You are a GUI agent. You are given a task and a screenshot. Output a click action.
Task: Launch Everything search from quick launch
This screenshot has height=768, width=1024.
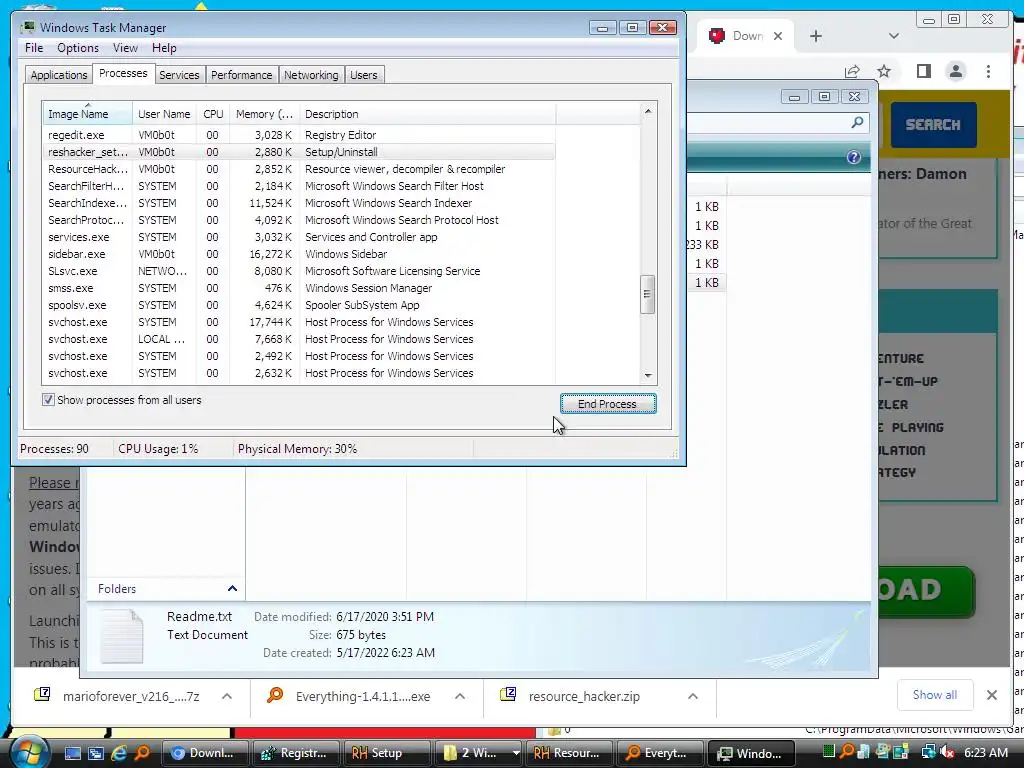pyautogui.click(x=142, y=753)
